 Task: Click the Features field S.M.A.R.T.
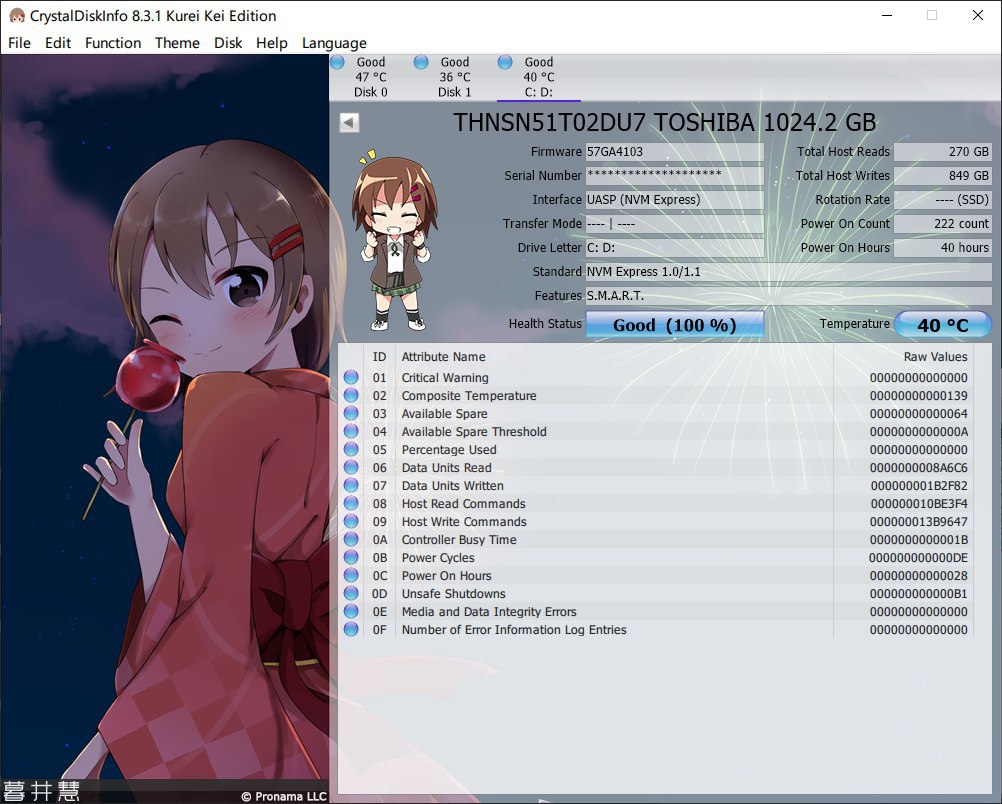(x=789, y=295)
